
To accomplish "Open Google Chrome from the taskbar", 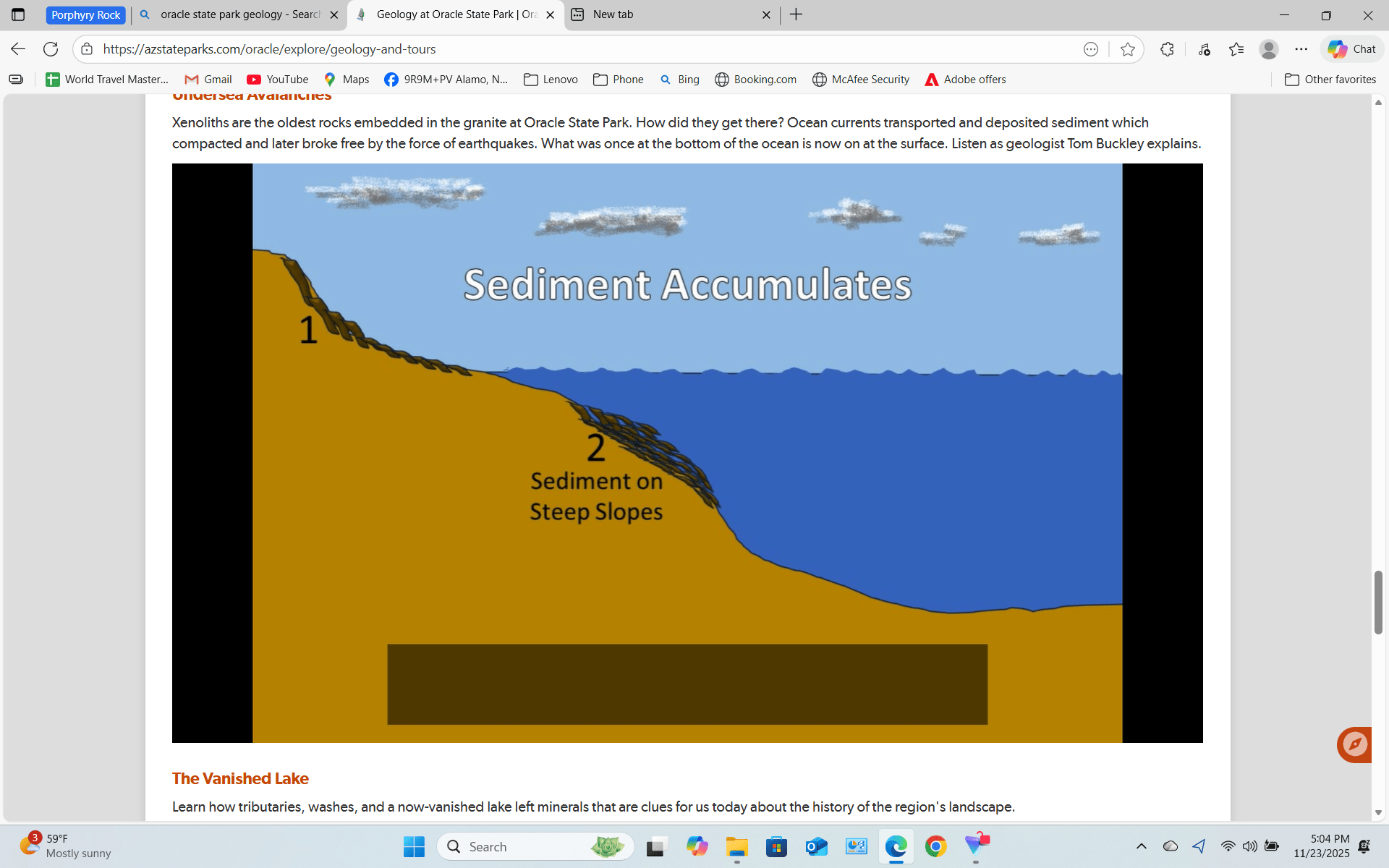I will (935, 846).
